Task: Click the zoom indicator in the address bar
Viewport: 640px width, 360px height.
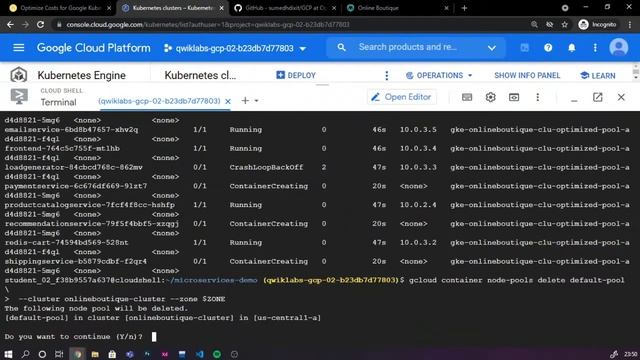Action: (x=534, y=24)
